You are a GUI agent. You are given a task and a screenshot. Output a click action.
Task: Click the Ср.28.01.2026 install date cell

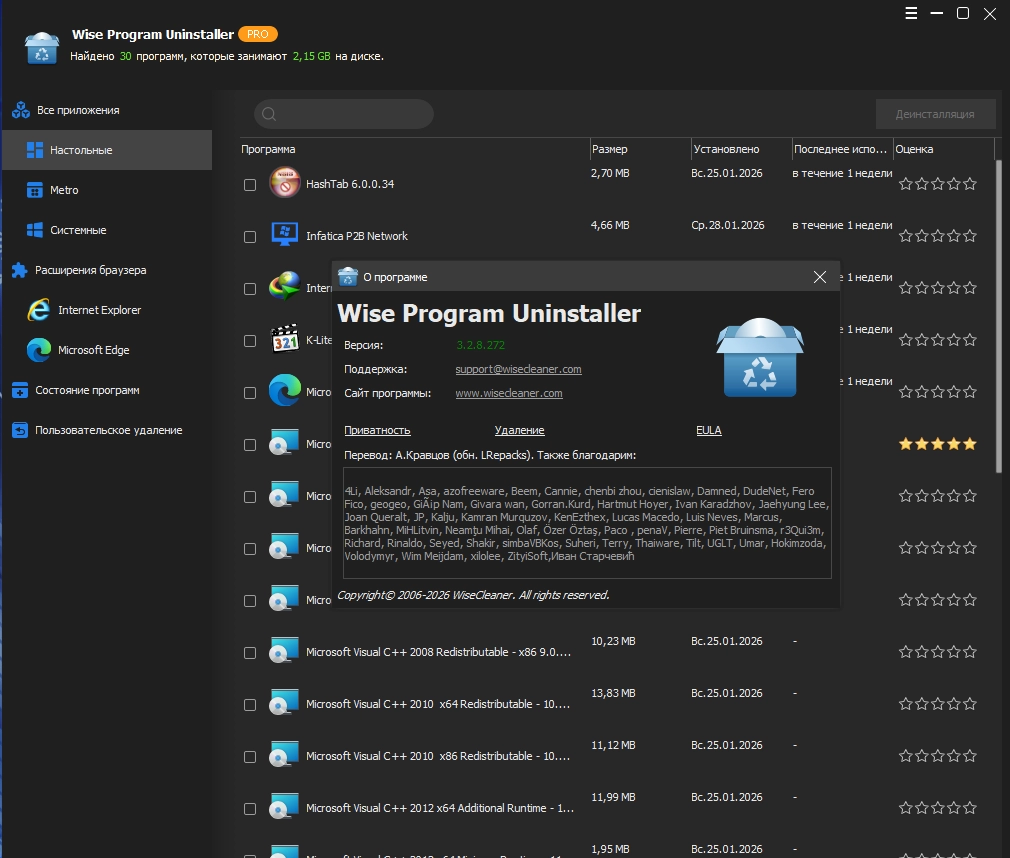(x=728, y=225)
